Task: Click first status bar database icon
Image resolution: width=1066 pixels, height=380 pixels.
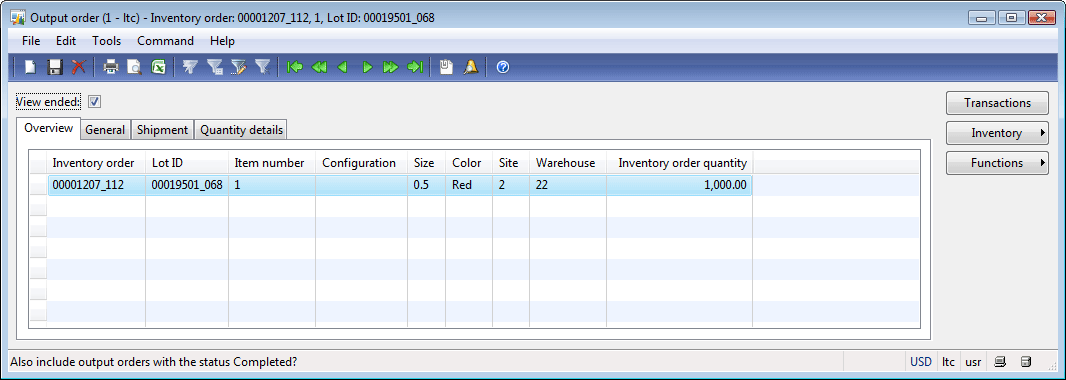Action: [1000, 362]
